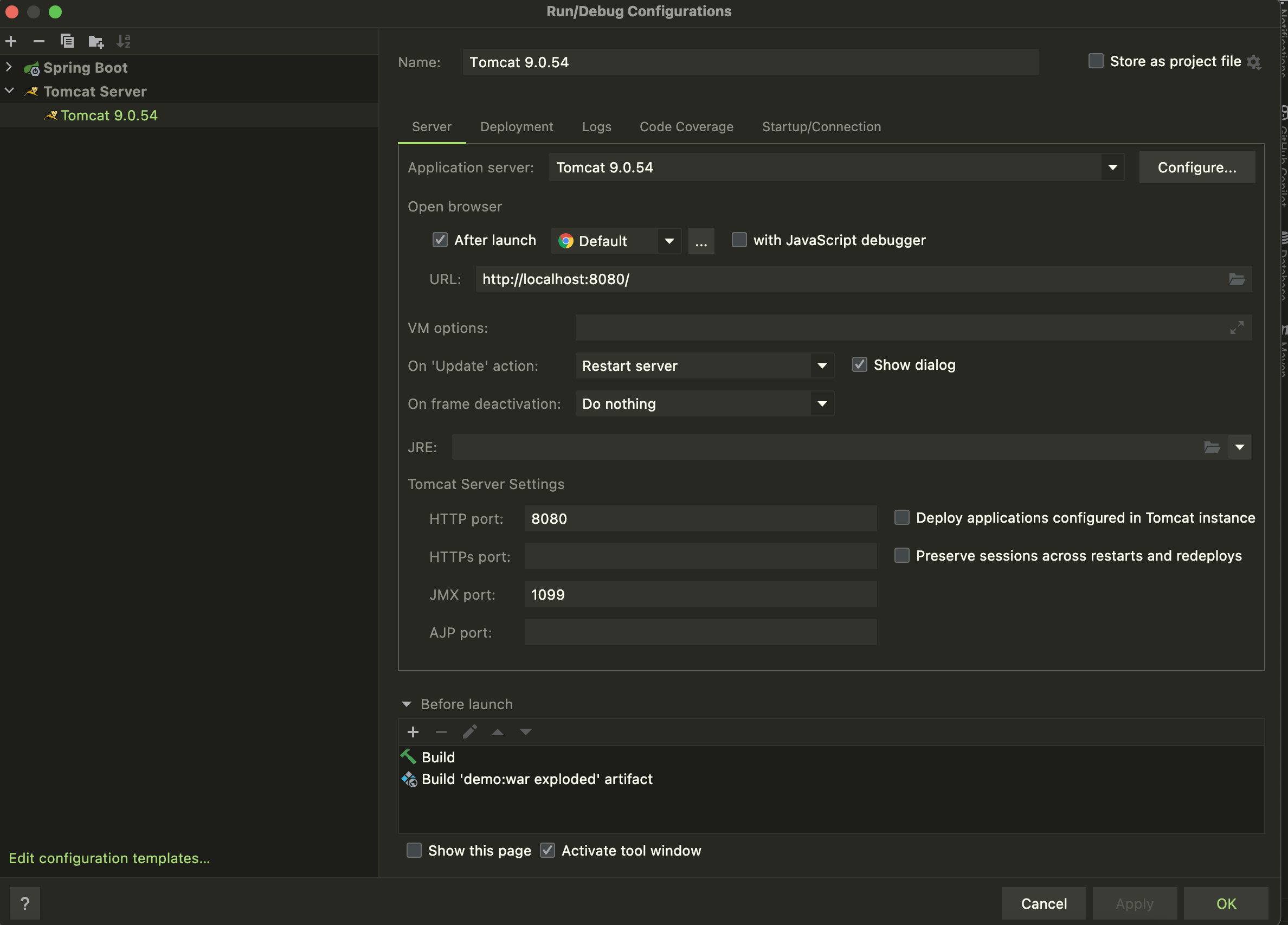1288x925 pixels.
Task: Click the AJP port field
Action: coord(700,632)
